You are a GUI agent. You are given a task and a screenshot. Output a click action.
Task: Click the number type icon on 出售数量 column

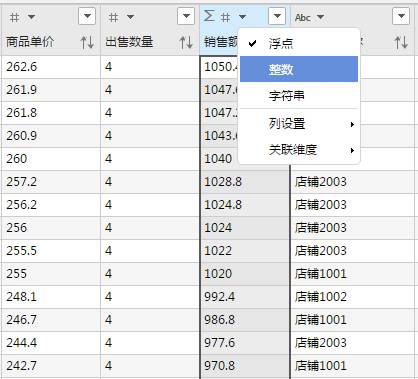(x=113, y=17)
